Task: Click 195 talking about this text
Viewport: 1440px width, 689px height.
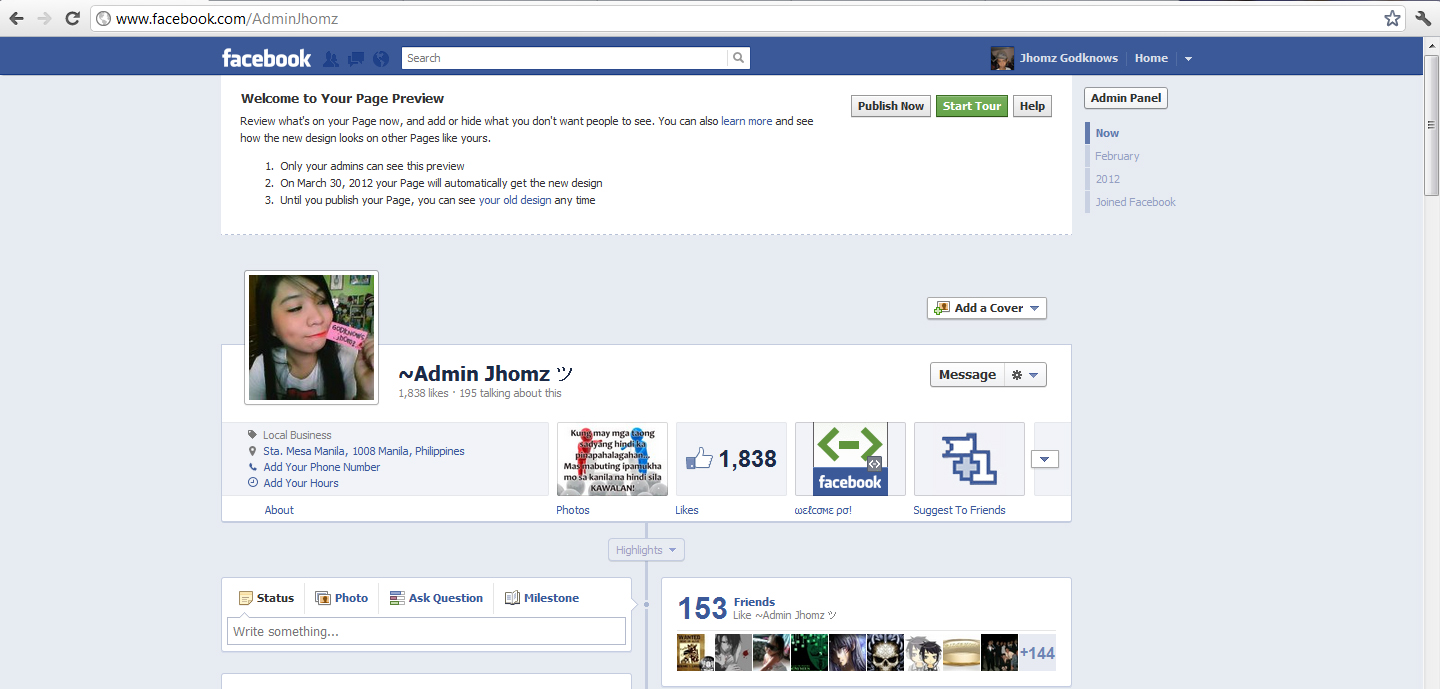Action: 510,393
